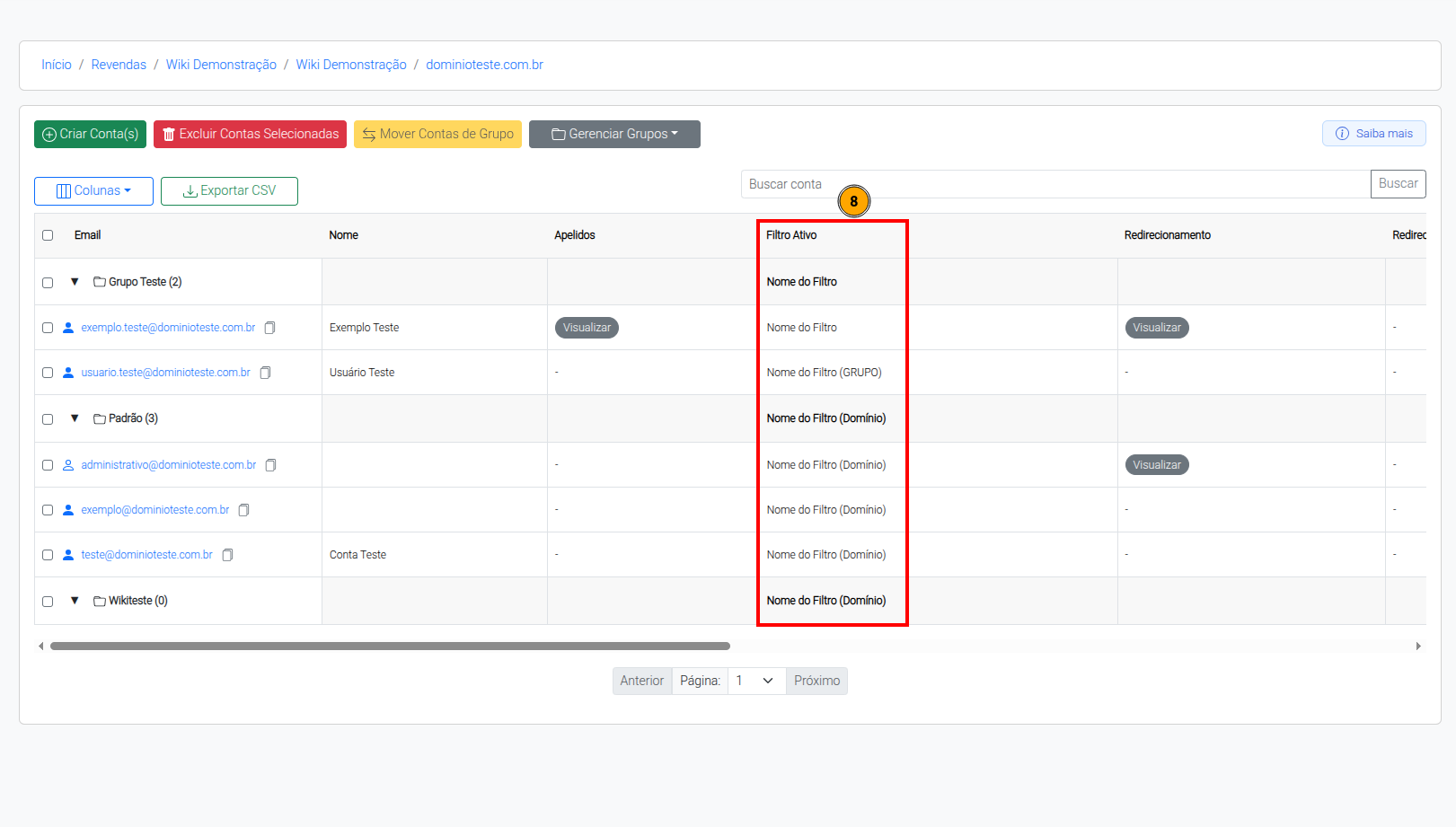Copy usuario.teste@dominioteste.com.br address icon
Viewport: 1456px width, 827px height.
pyautogui.click(x=265, y=373)
